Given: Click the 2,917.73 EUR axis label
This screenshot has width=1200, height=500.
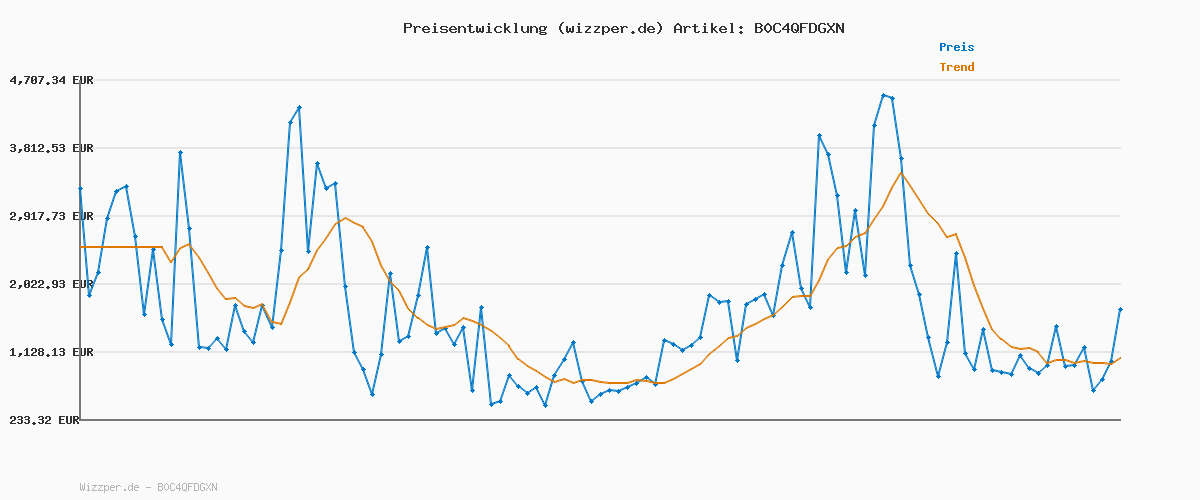Looking at the screenshot, I should point(51,216).
